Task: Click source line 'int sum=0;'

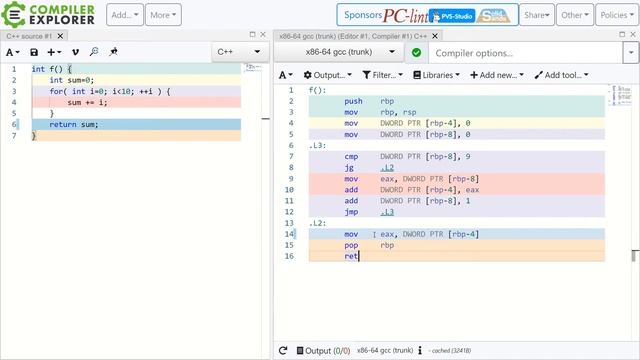Action: click(136, 80)
